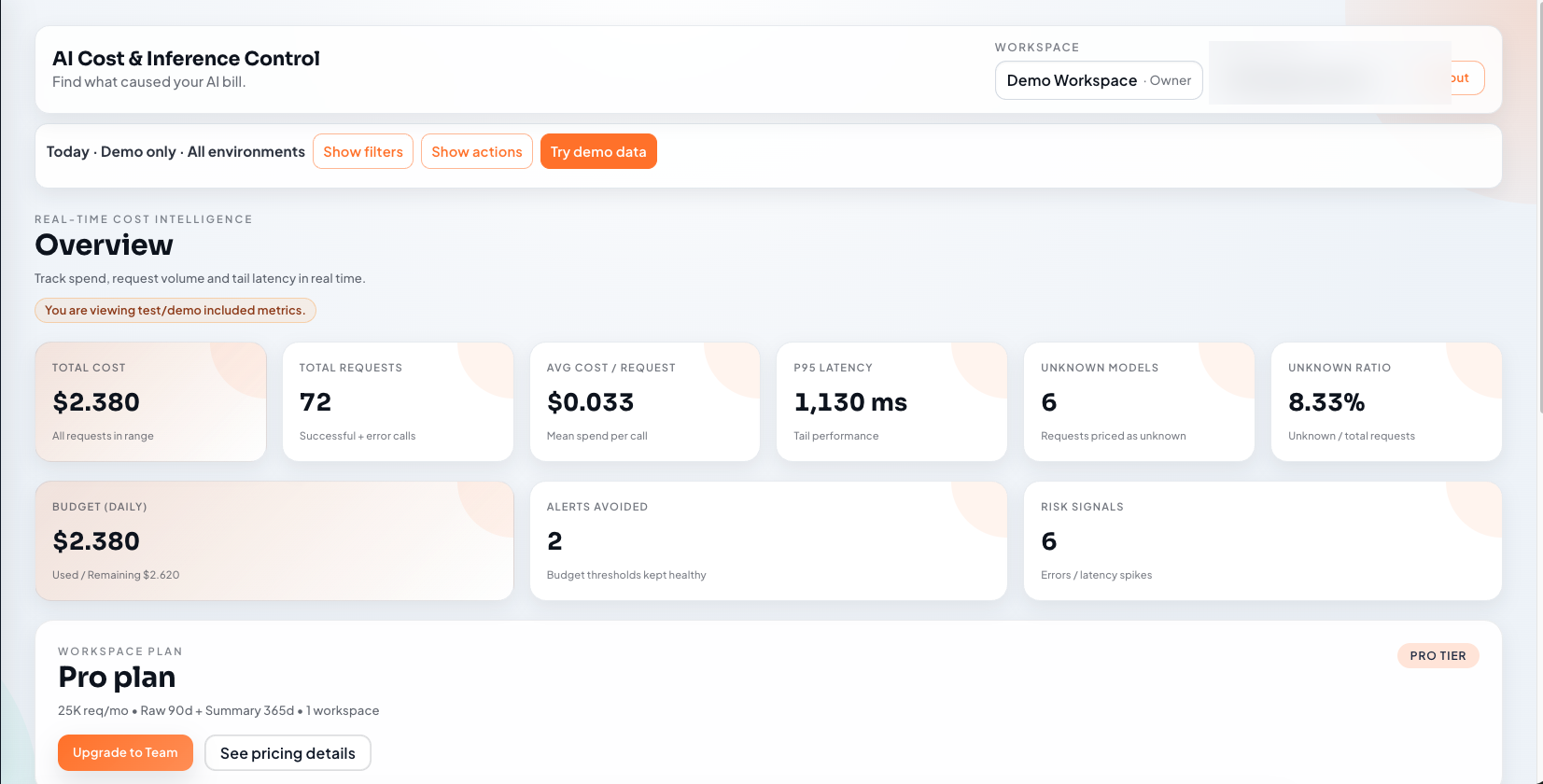Click the test/demo included metrics notice
The height and width of the screenshot is (784, 1543).
pos(175,310)
